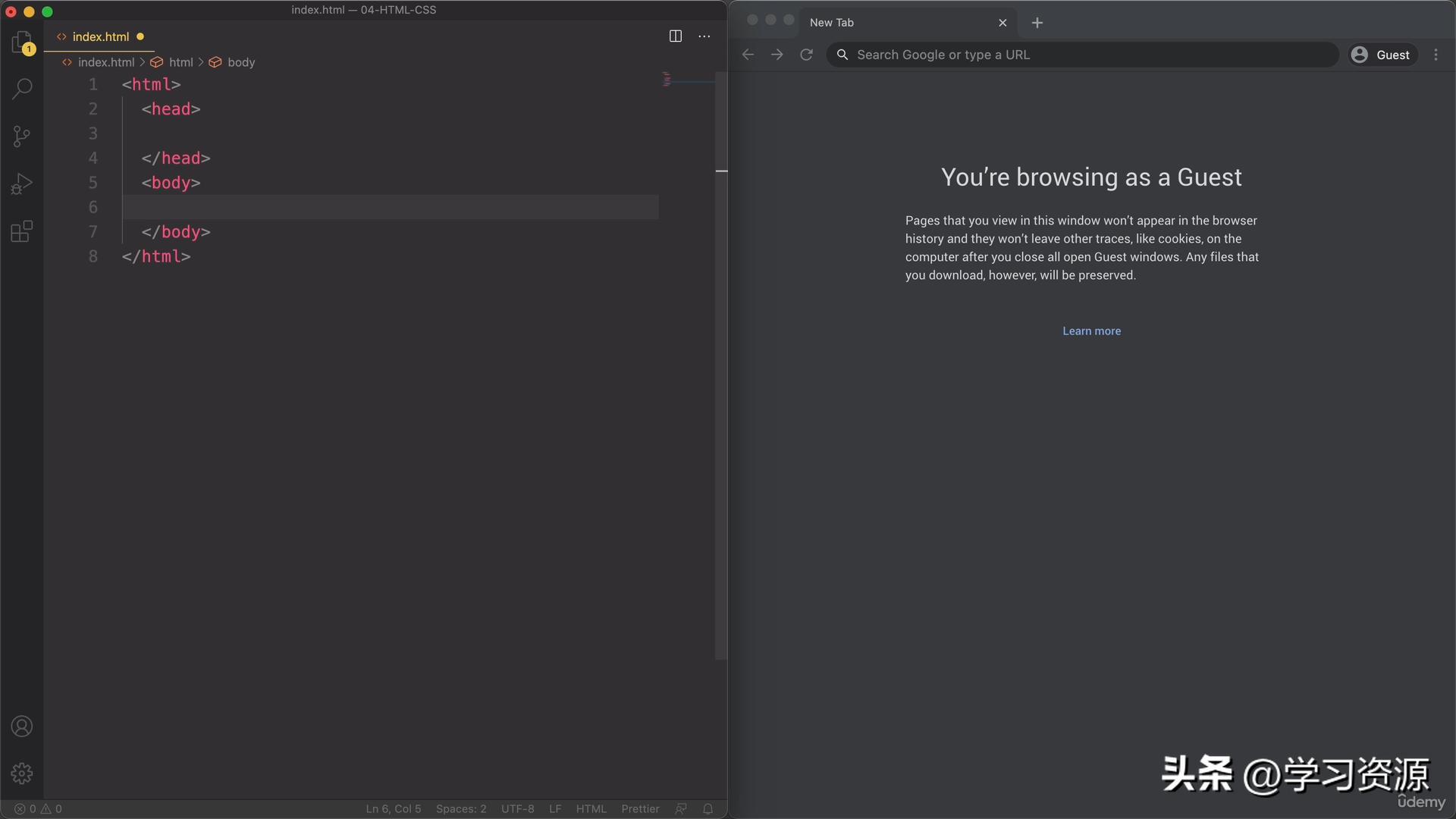
Task: Select body in the breadcrumb path
Action: pyautogui.click(x=242, y=62)
